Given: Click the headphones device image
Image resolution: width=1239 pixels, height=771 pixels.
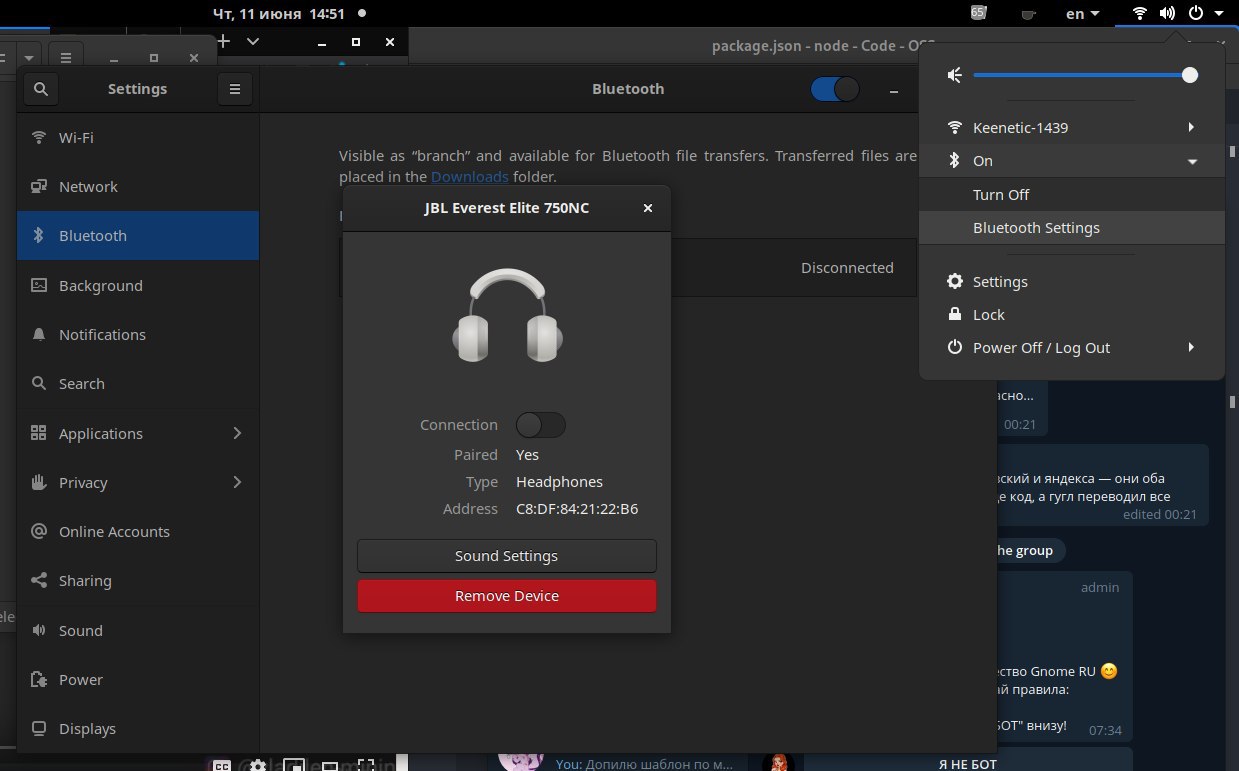Looking at the screenshot, I should tap(508, 316).
